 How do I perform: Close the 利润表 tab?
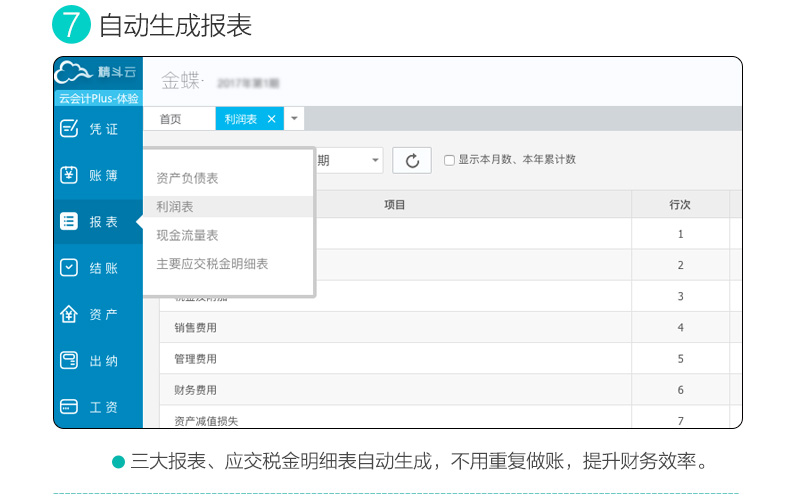[x=272, y=119]
